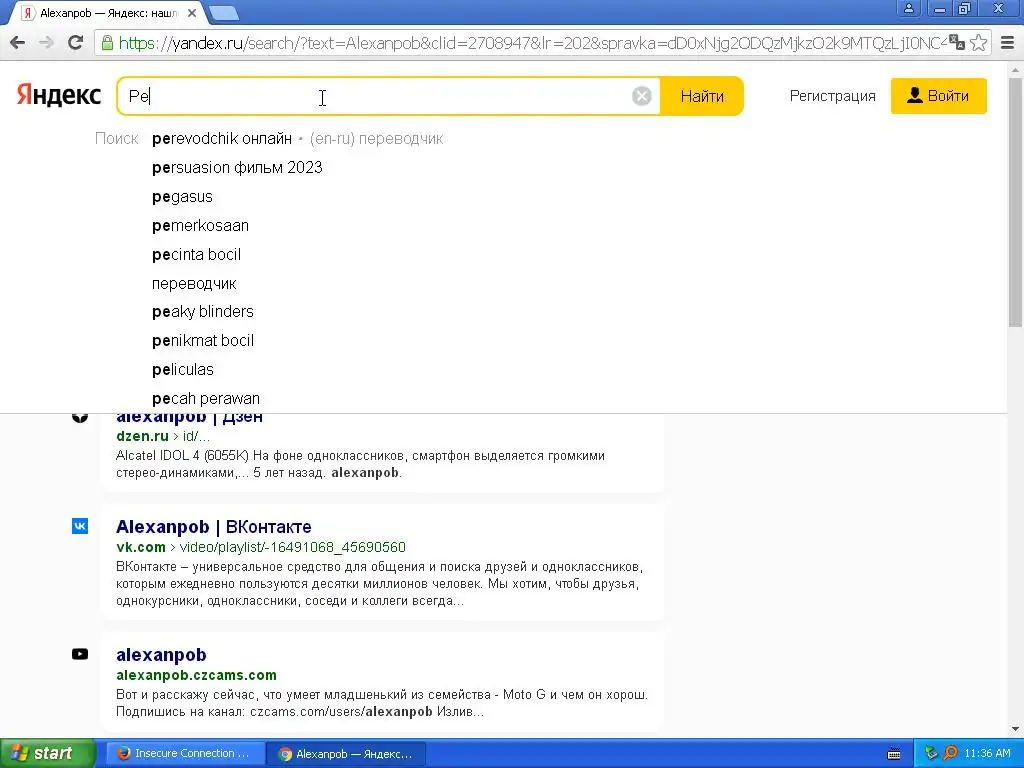Click the scrollbar down arrow
Image resolution: width=1024 pixels, height=768 pixels.
click(x=1016, y=729)
